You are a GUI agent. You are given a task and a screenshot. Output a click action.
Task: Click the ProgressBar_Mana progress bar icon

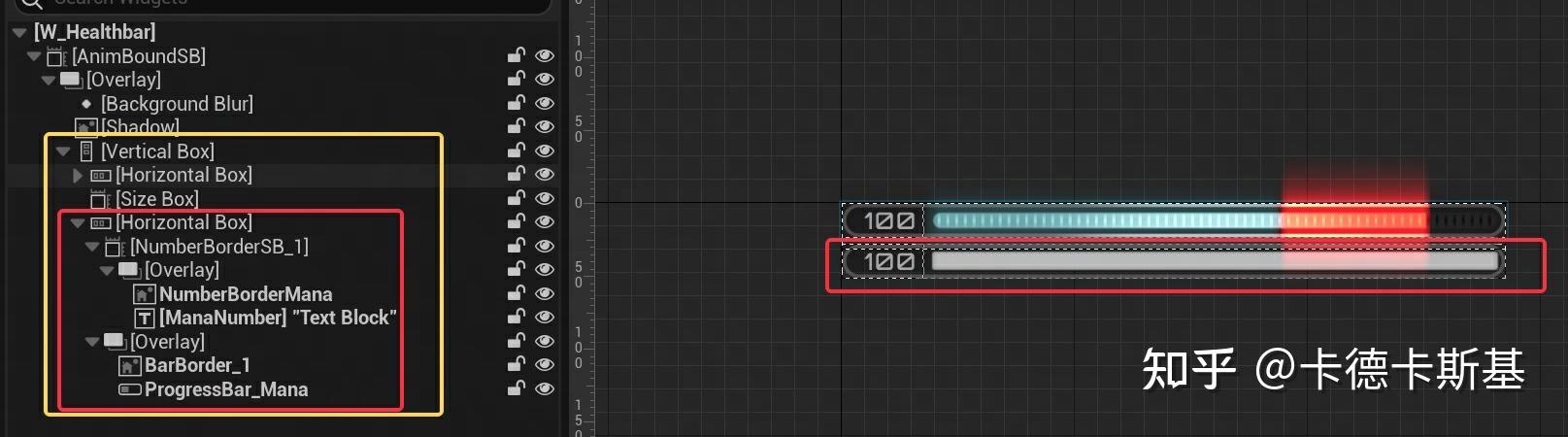point(130,389)
